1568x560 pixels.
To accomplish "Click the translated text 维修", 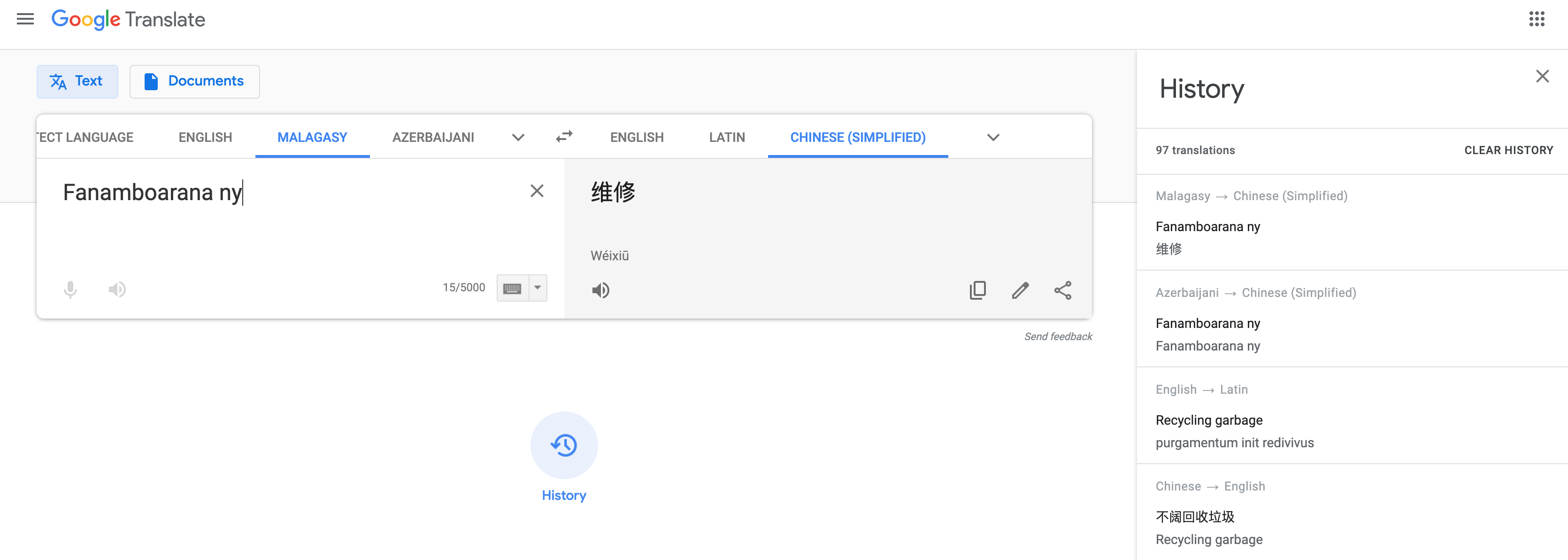I will tap(613, 192).
